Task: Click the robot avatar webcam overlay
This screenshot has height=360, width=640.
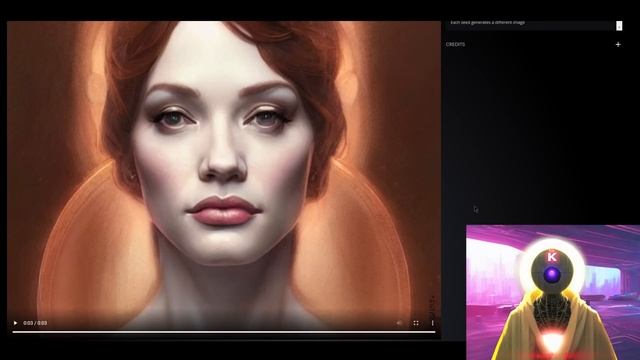Action: (x=553, y=292)
